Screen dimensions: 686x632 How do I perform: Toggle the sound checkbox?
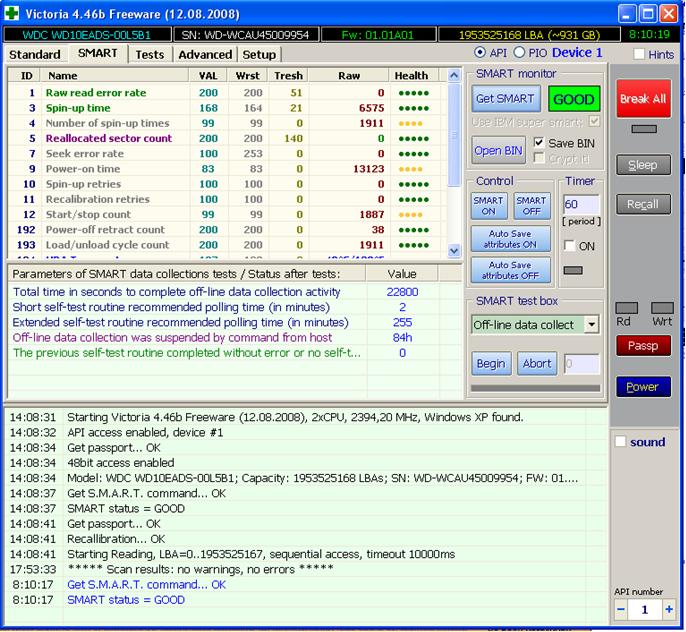620,441
